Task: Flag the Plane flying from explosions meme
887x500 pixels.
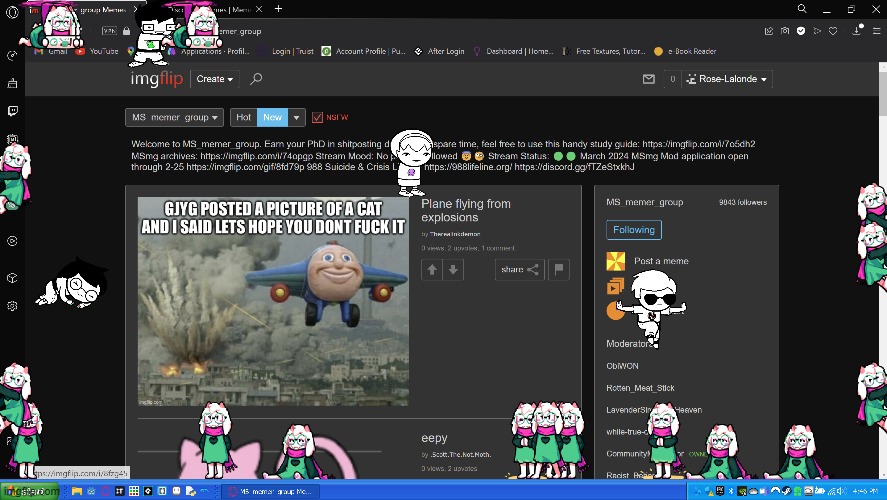Action: tap(558, 270)
